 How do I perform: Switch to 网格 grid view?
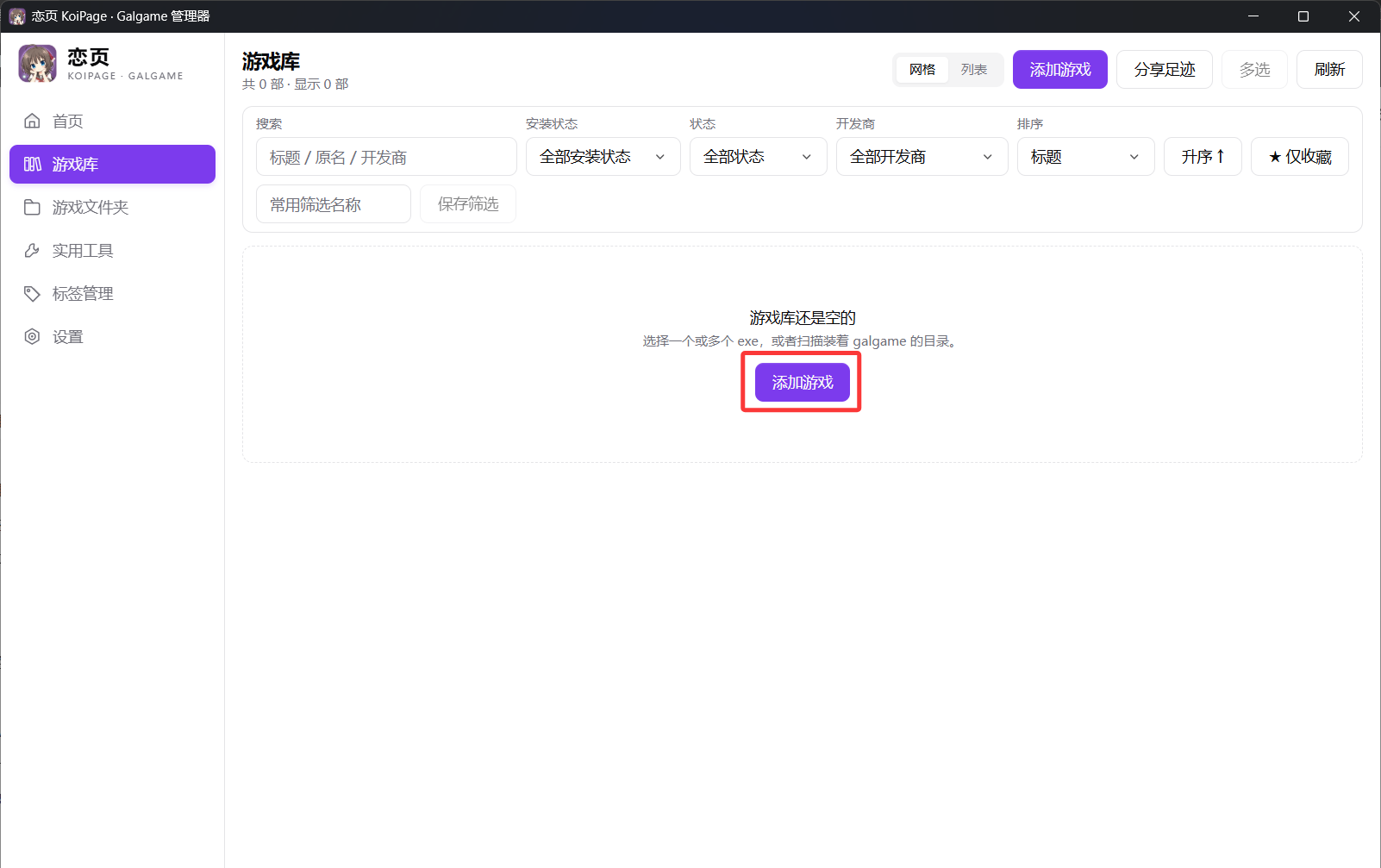pos(922,70)
